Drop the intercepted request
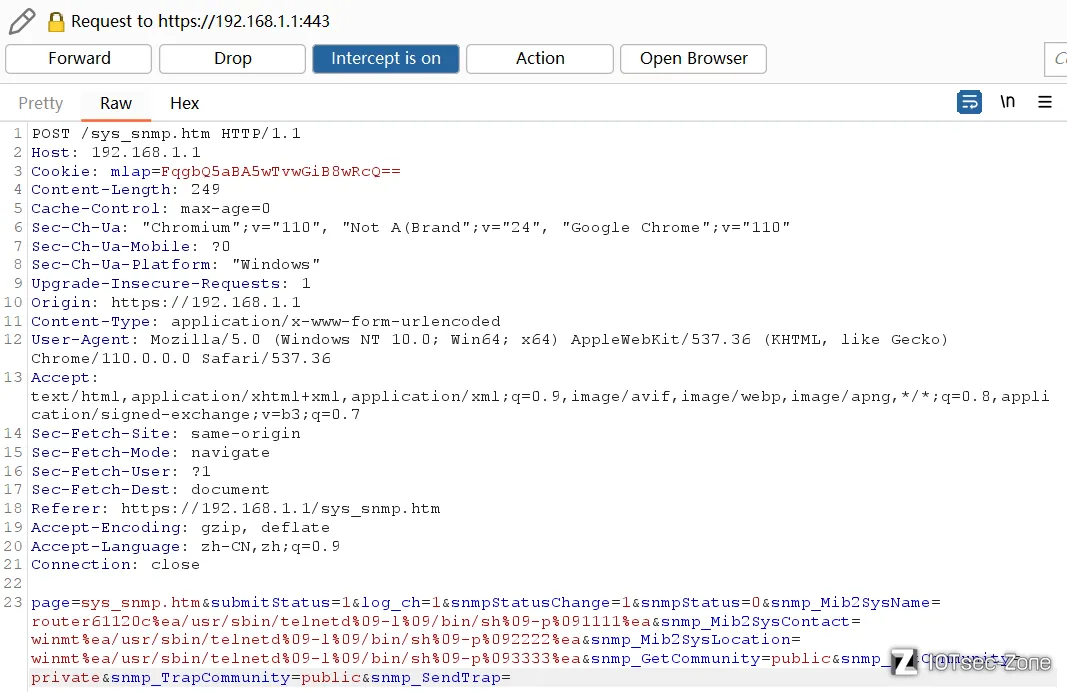 pyautogui.click(x=232, y=59)
